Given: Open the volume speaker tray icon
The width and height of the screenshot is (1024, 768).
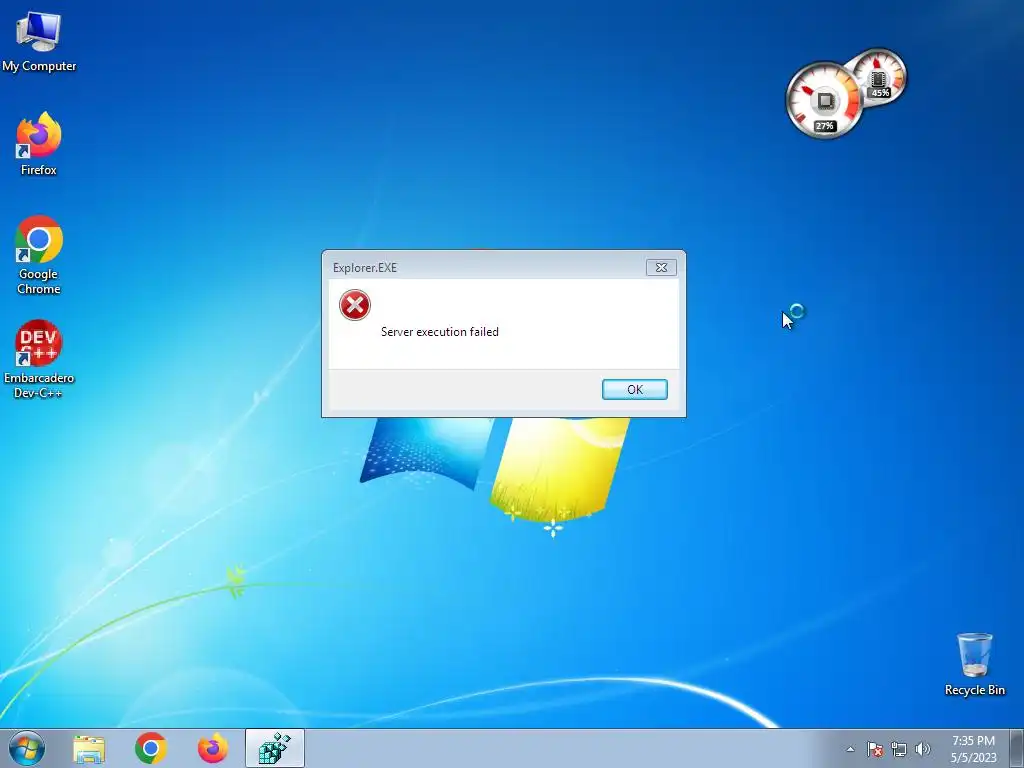Looking at the screenshot, I should (x=923, y=749).
